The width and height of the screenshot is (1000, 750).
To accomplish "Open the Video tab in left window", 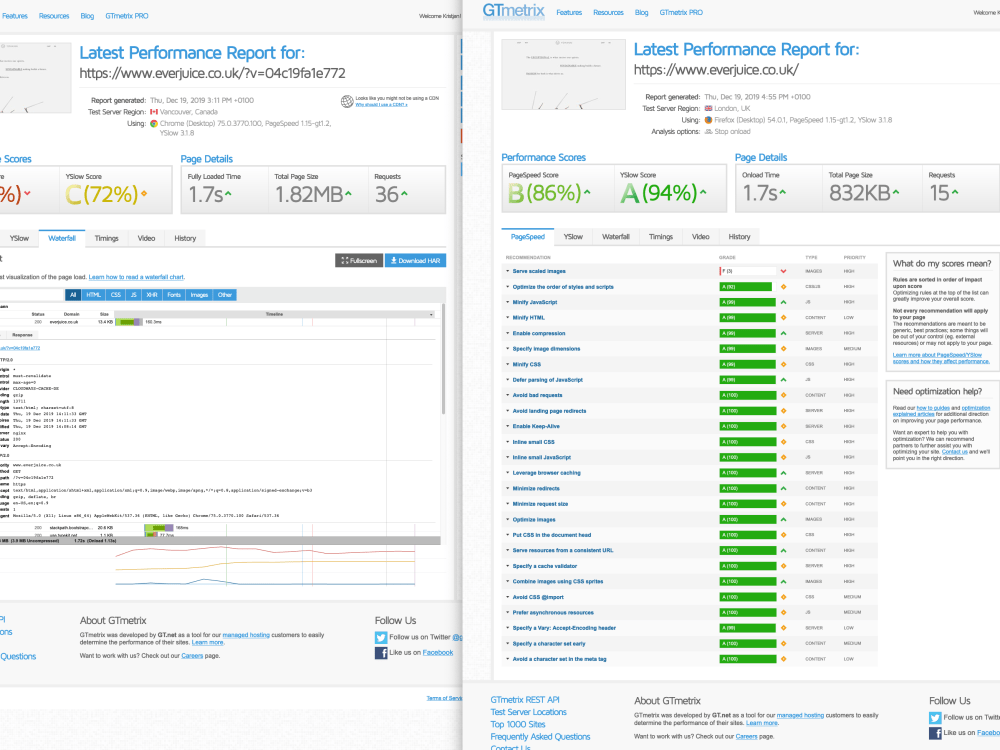I will [146, 239].
